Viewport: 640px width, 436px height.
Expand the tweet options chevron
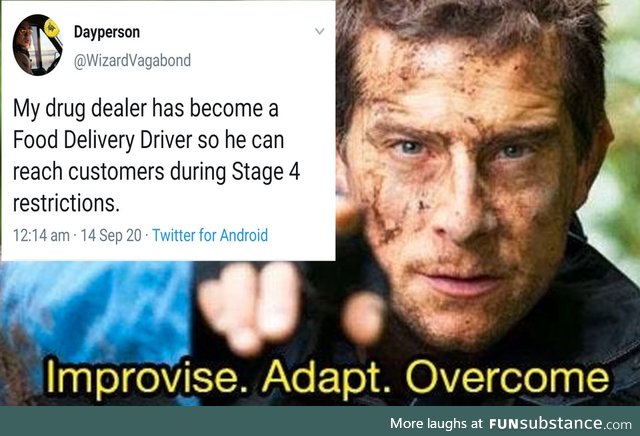tap(320, 31)
